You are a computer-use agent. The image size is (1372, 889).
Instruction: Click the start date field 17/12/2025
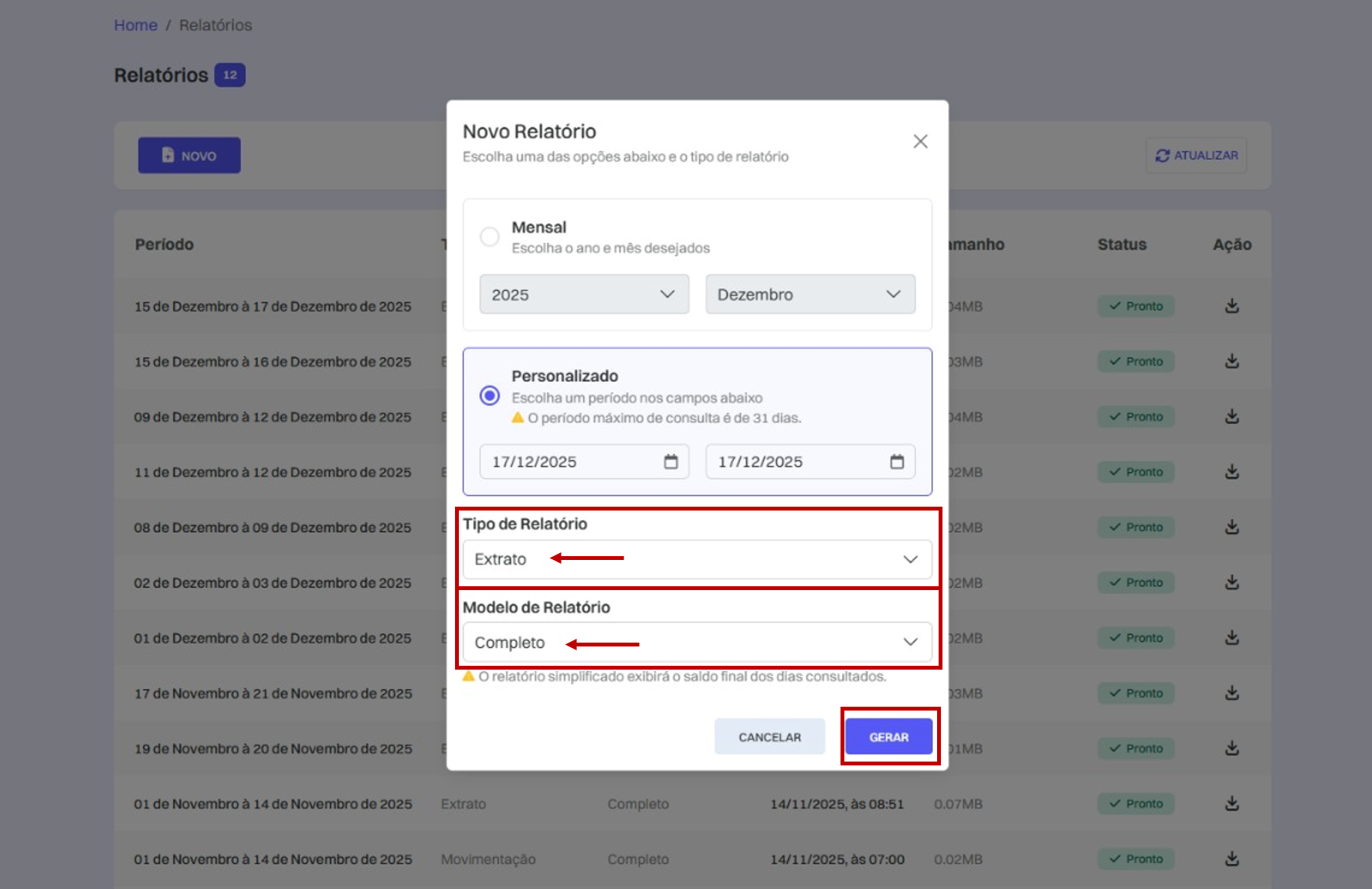(x=584, y=462)
